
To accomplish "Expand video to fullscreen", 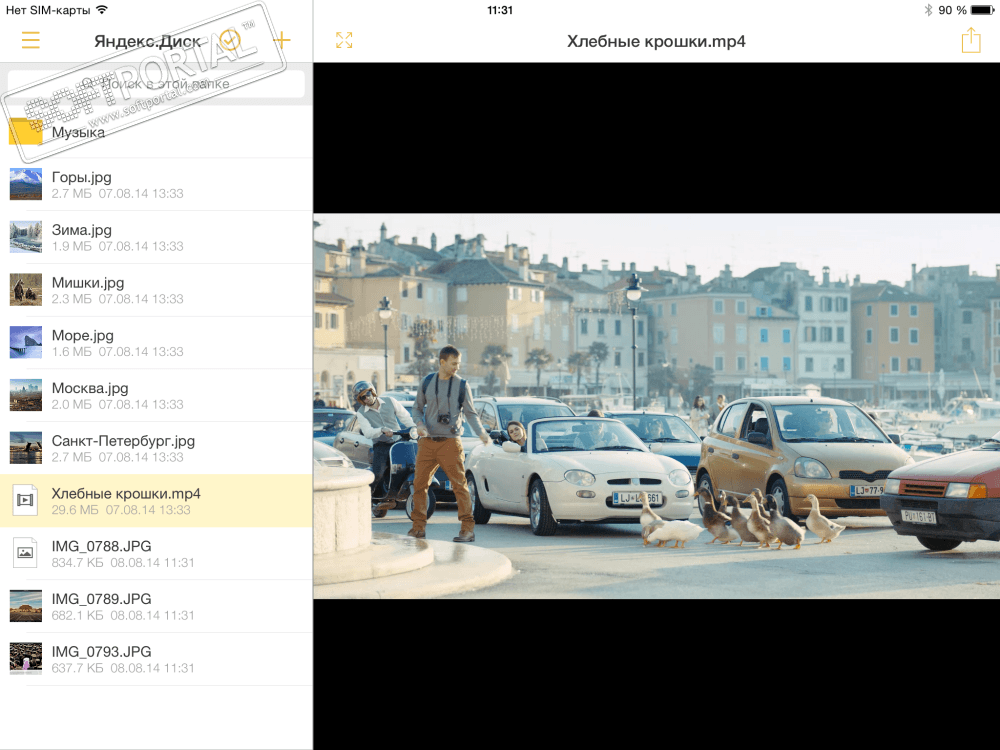I will (x=344, y=40).
